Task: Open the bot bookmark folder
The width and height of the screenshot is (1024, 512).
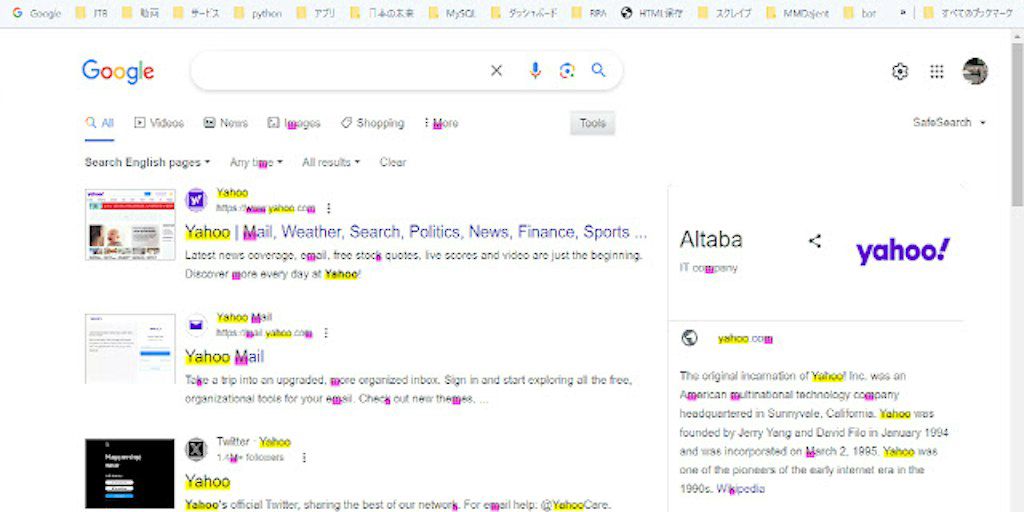Action: [859, 13]
